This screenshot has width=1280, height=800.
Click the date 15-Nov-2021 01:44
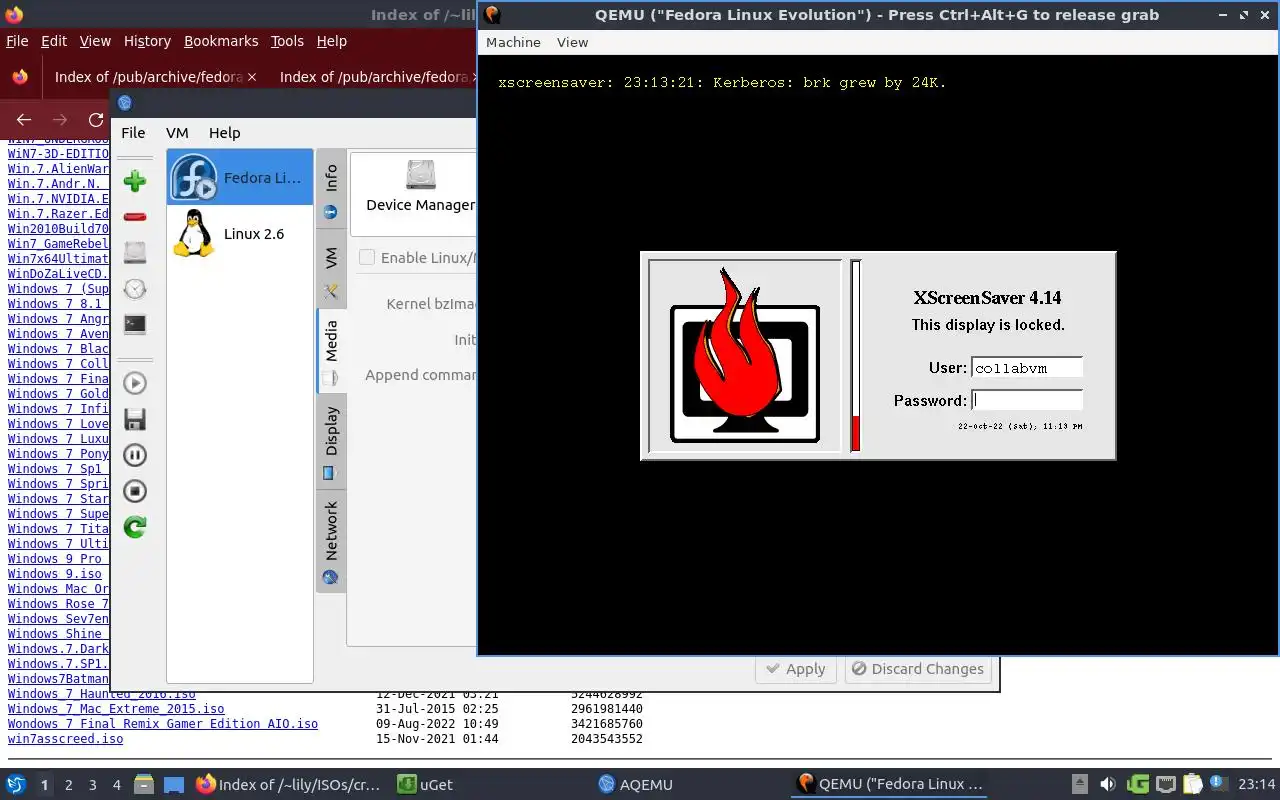[437, 739]
